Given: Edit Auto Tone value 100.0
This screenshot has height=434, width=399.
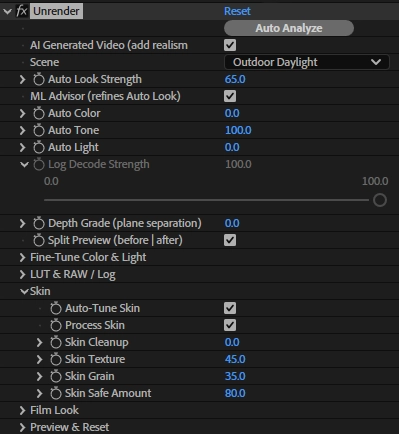Looking at the screenshot, I should tap(238, 130).
